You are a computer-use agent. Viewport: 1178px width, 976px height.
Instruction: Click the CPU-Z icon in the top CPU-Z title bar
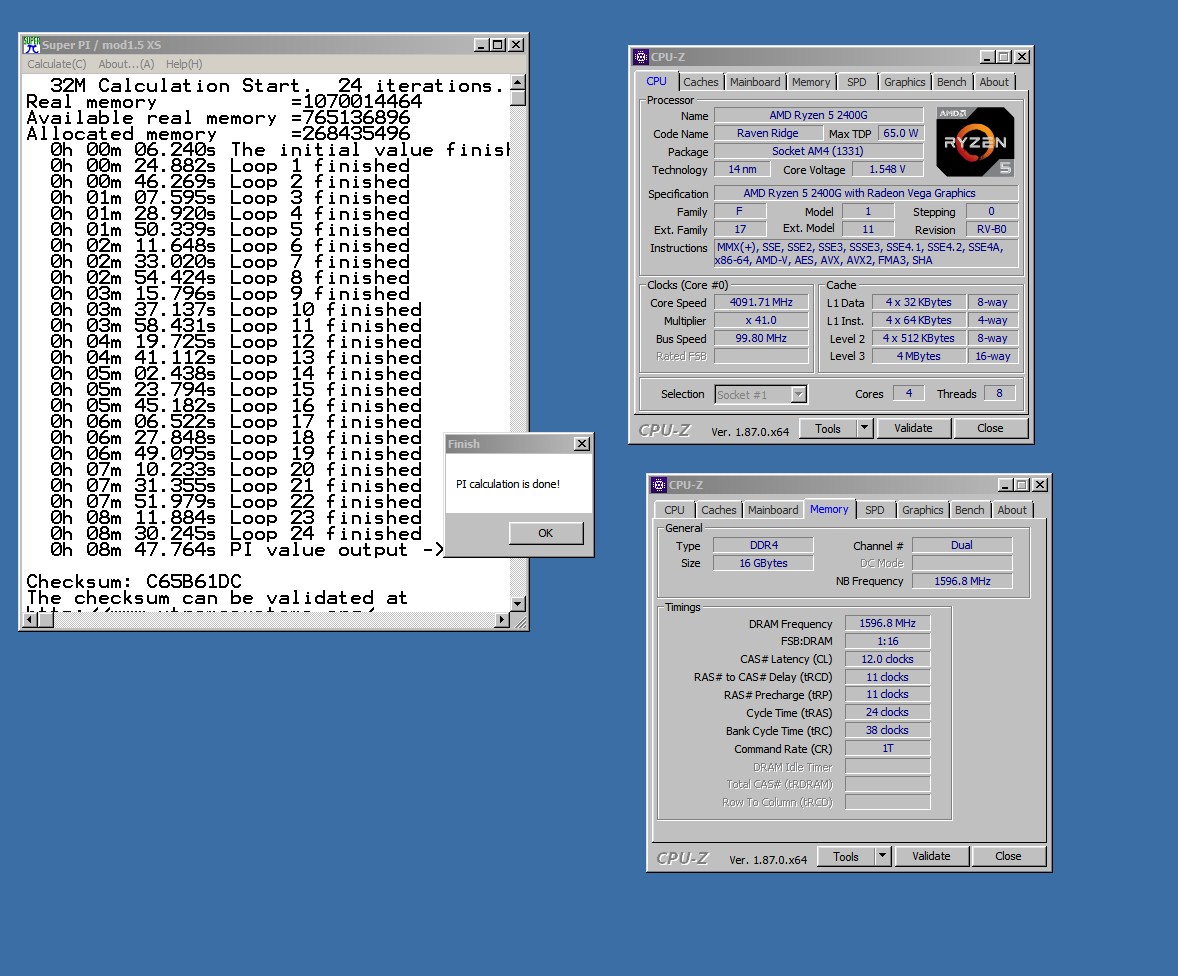[x=641, y=57]
